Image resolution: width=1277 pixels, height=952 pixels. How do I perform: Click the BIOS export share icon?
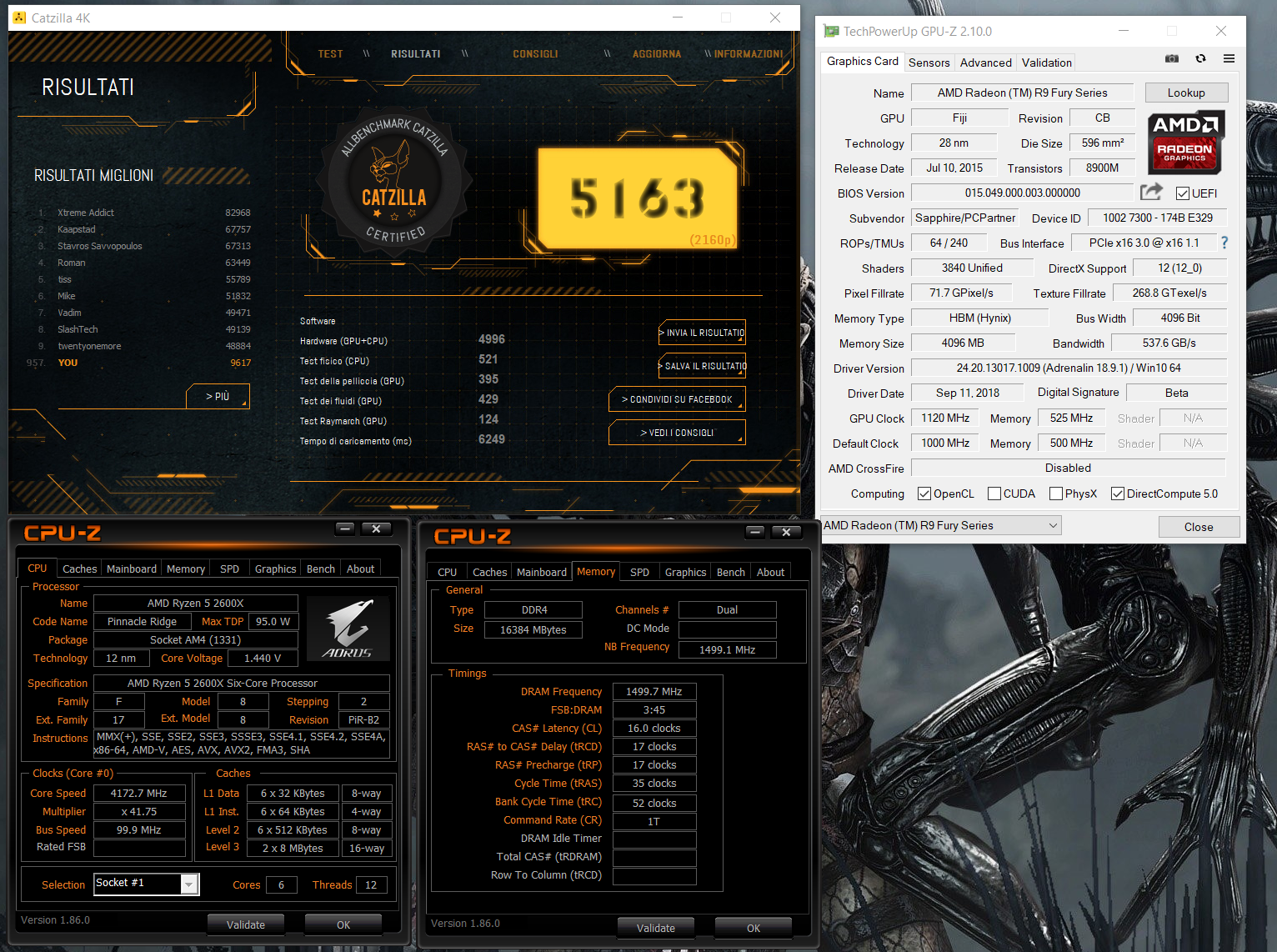click(1151, 193)
